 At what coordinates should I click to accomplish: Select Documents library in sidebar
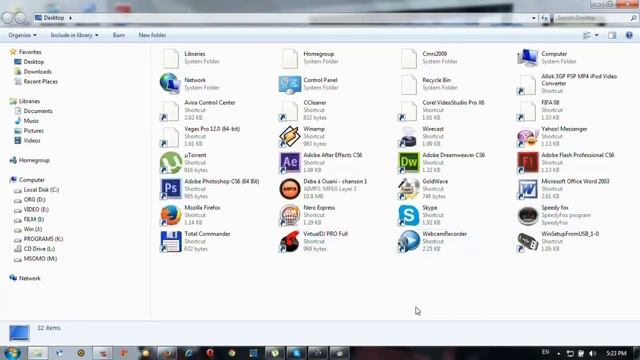38,111
